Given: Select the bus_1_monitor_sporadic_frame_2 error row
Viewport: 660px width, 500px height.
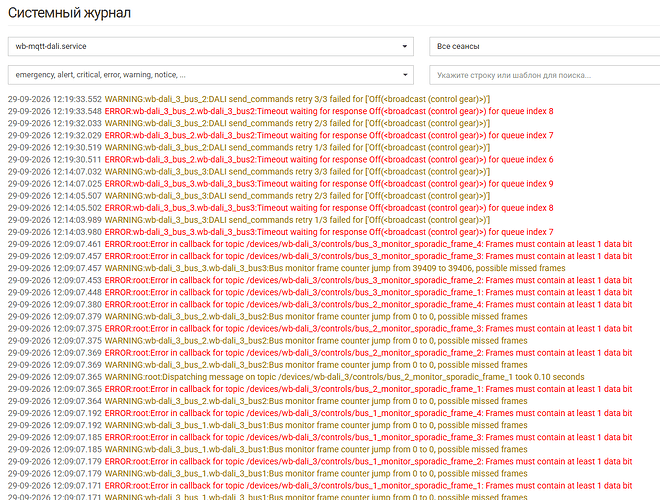Looking at the screenshot, I should pos(320,462).
